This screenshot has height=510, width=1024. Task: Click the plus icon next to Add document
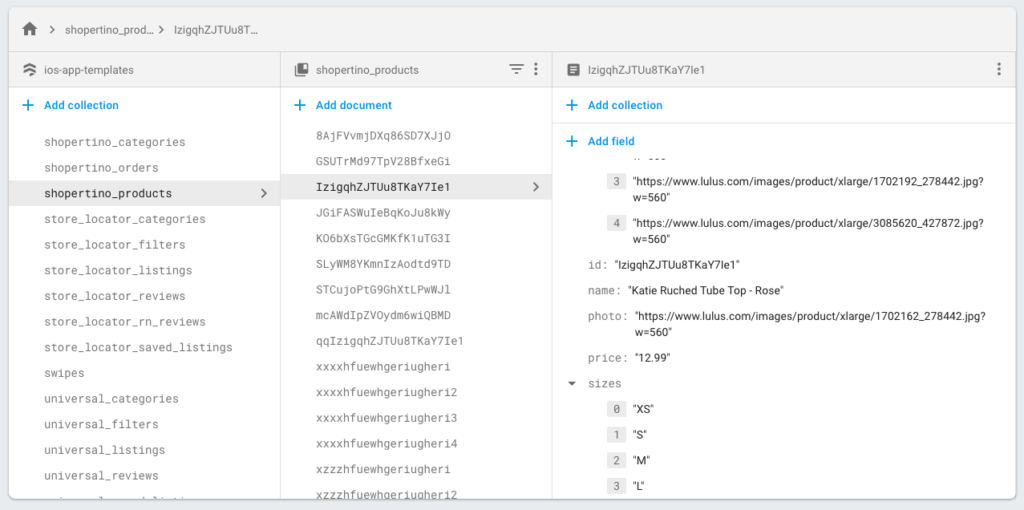click(300, 105)
